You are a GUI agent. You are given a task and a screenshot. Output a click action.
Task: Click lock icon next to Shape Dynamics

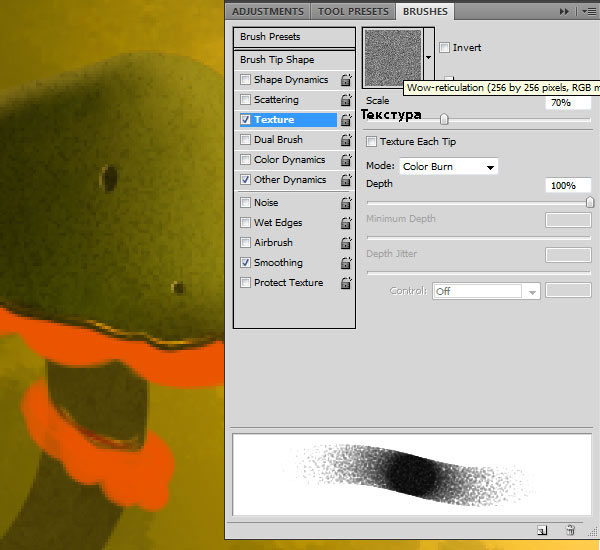[x=346, y=80]
